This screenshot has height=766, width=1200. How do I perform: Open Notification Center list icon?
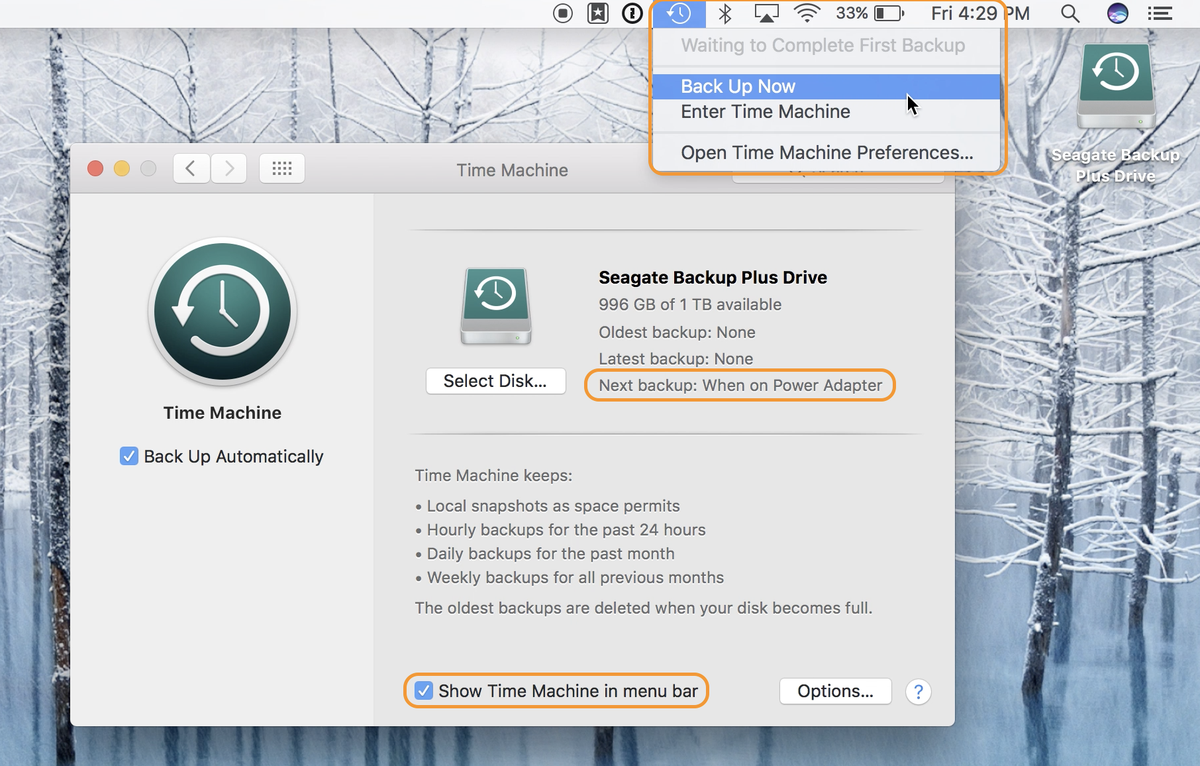pyautogui.click(x=1160, y=13)
